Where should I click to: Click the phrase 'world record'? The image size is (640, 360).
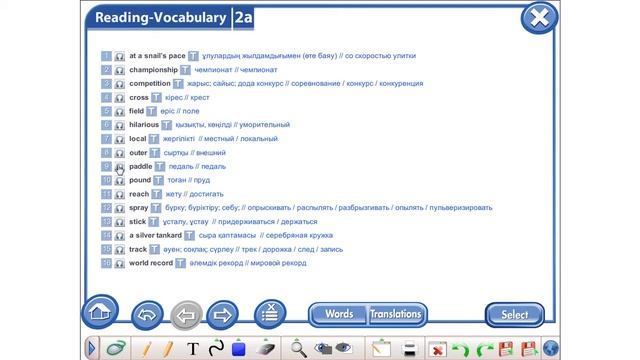point(151,263)
